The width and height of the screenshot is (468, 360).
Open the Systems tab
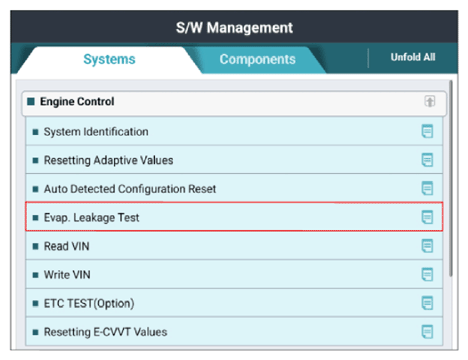pos(109,59)
